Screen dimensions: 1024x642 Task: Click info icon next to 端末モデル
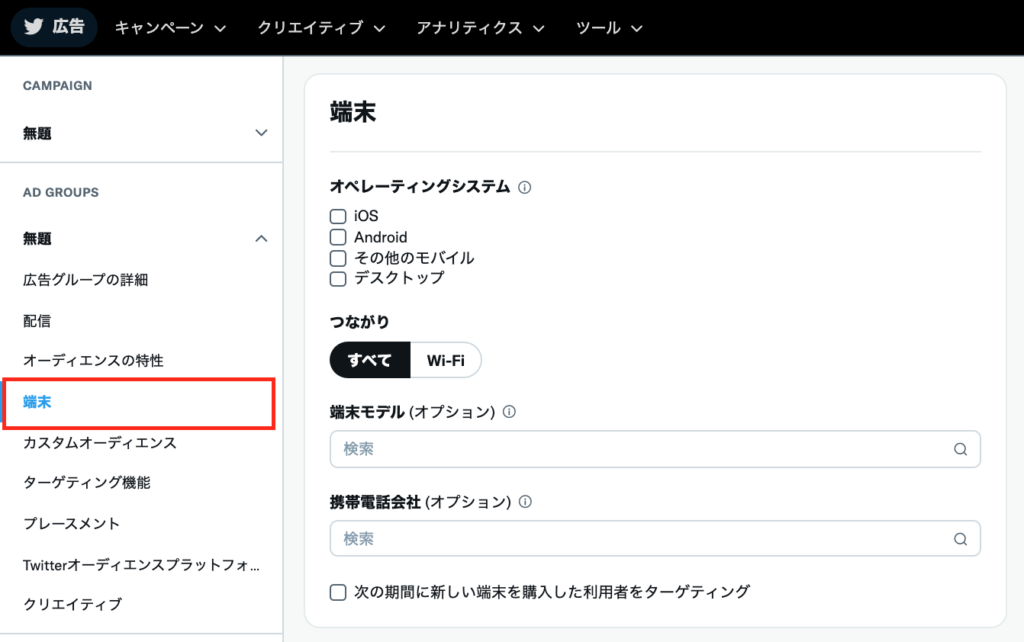[510, 412]
